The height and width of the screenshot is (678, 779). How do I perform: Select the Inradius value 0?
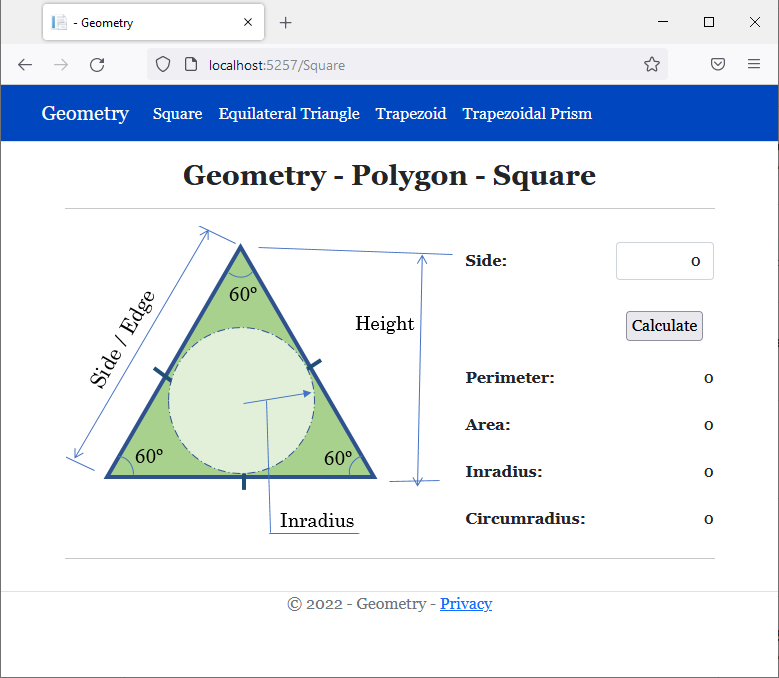[x=708, y=472]
